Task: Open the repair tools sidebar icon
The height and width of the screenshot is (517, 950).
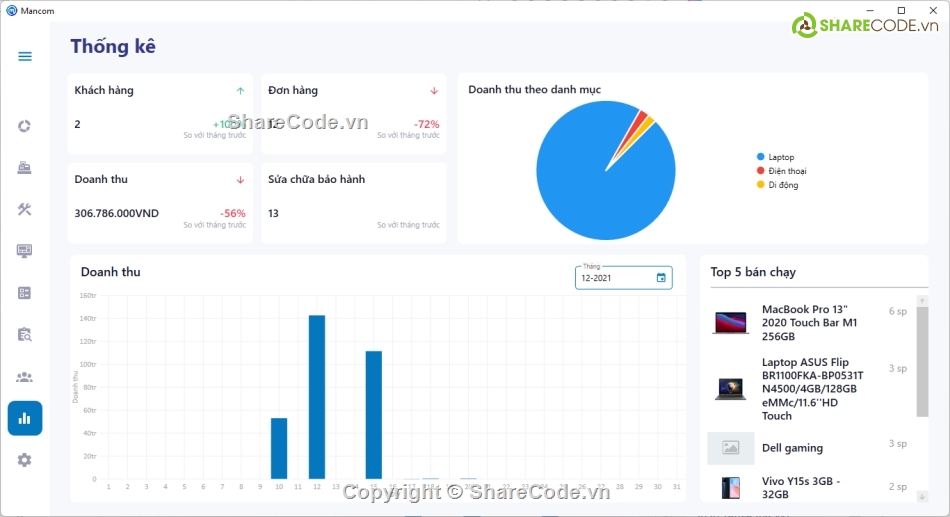Action: pos(25,209)
